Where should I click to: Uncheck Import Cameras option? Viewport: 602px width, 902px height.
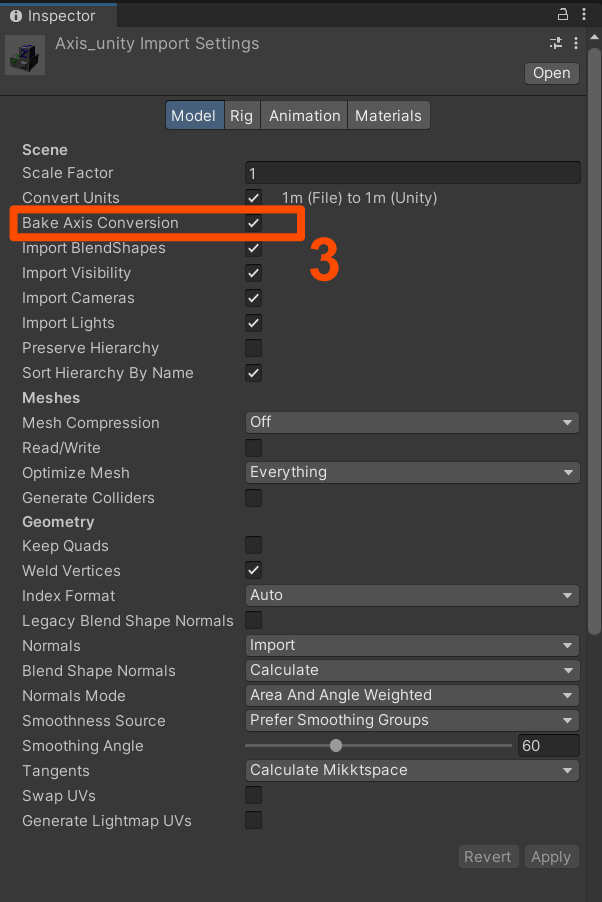[x=254, y=298]
